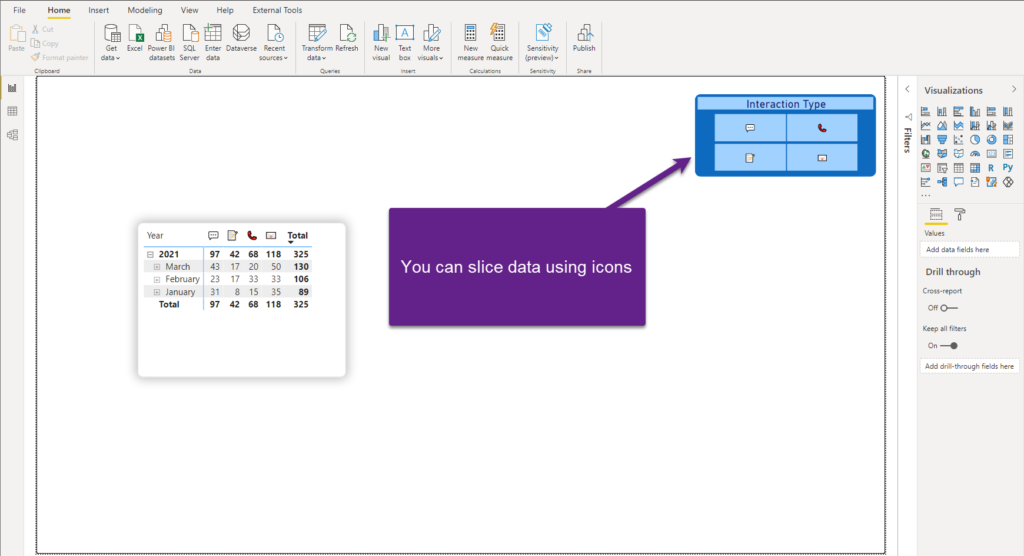
Task: Open the Get data dropdown
Action: [111, 43]
